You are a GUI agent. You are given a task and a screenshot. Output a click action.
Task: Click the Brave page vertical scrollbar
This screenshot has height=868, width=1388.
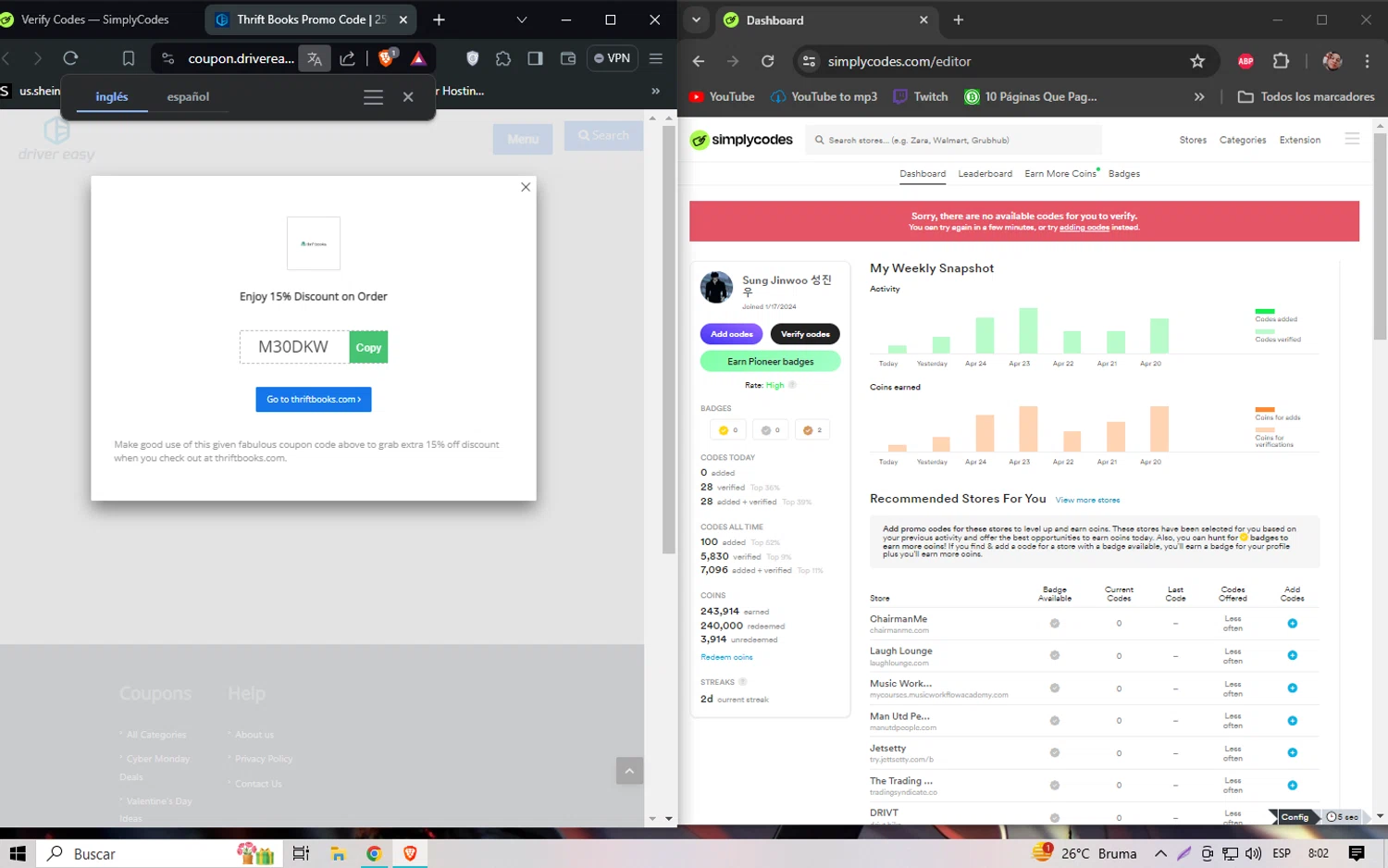(670, 339)
